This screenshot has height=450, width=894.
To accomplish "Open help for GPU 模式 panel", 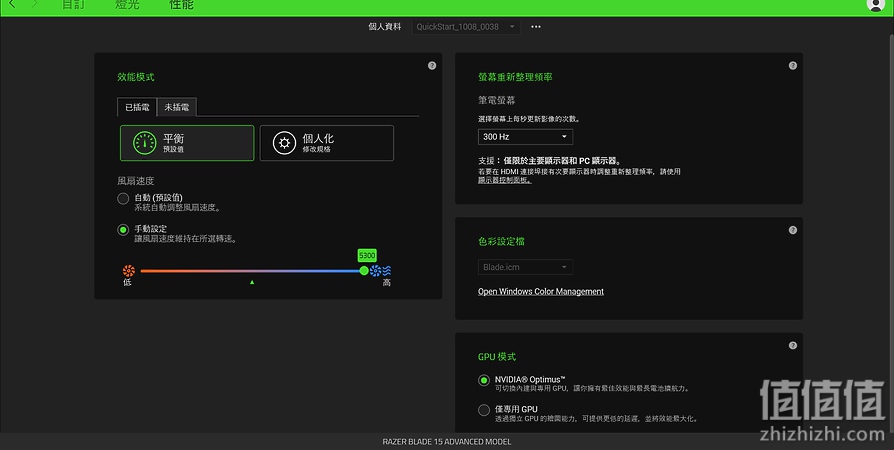I will pyautogui.click(x=793, y=346).
